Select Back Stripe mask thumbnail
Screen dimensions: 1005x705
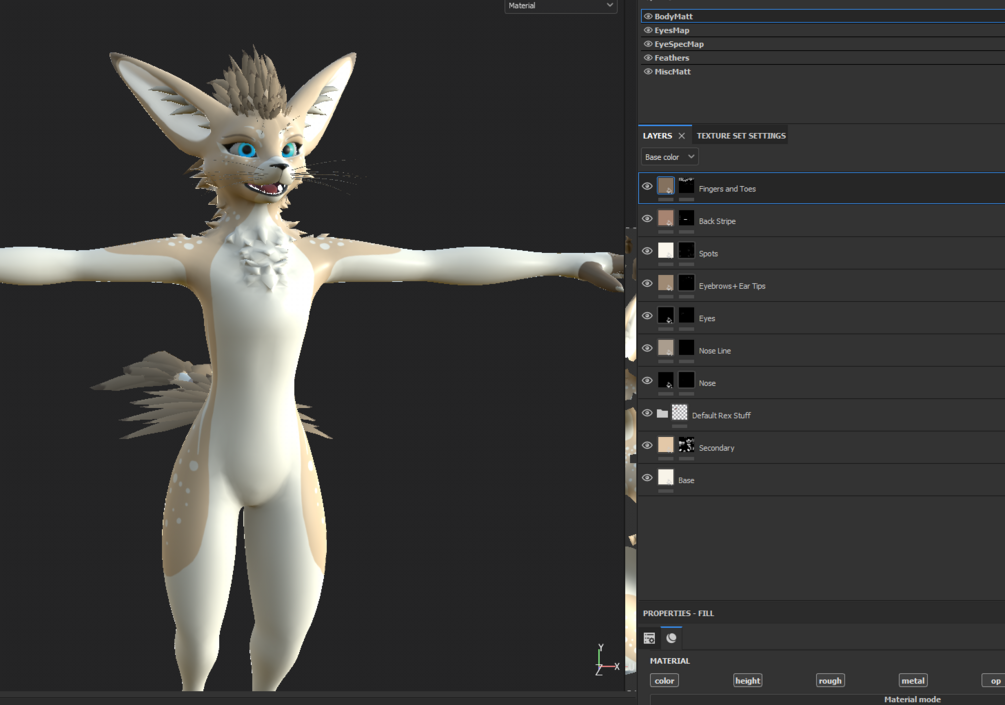tap(686, 219)
